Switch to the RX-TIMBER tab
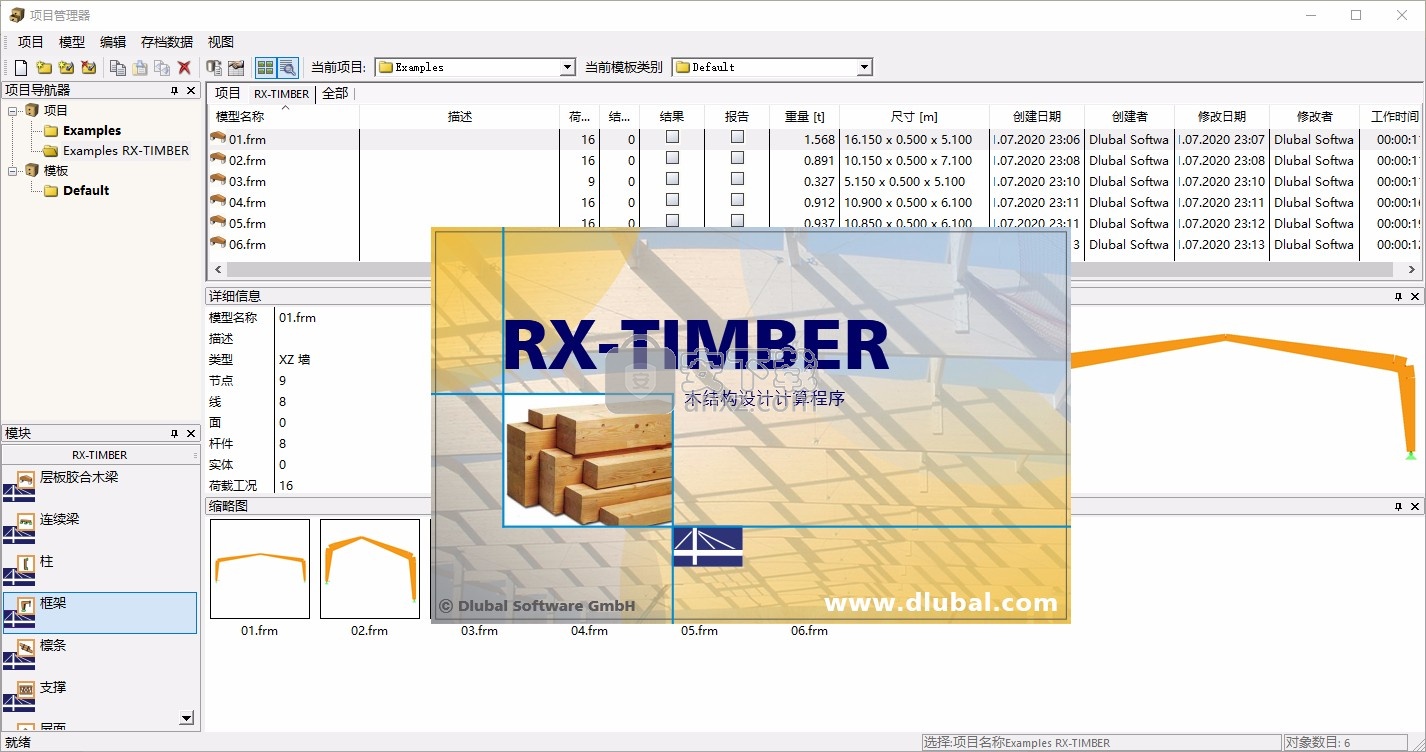The height and width of the screenshot is (752, 1426). [x=282, y=94]
